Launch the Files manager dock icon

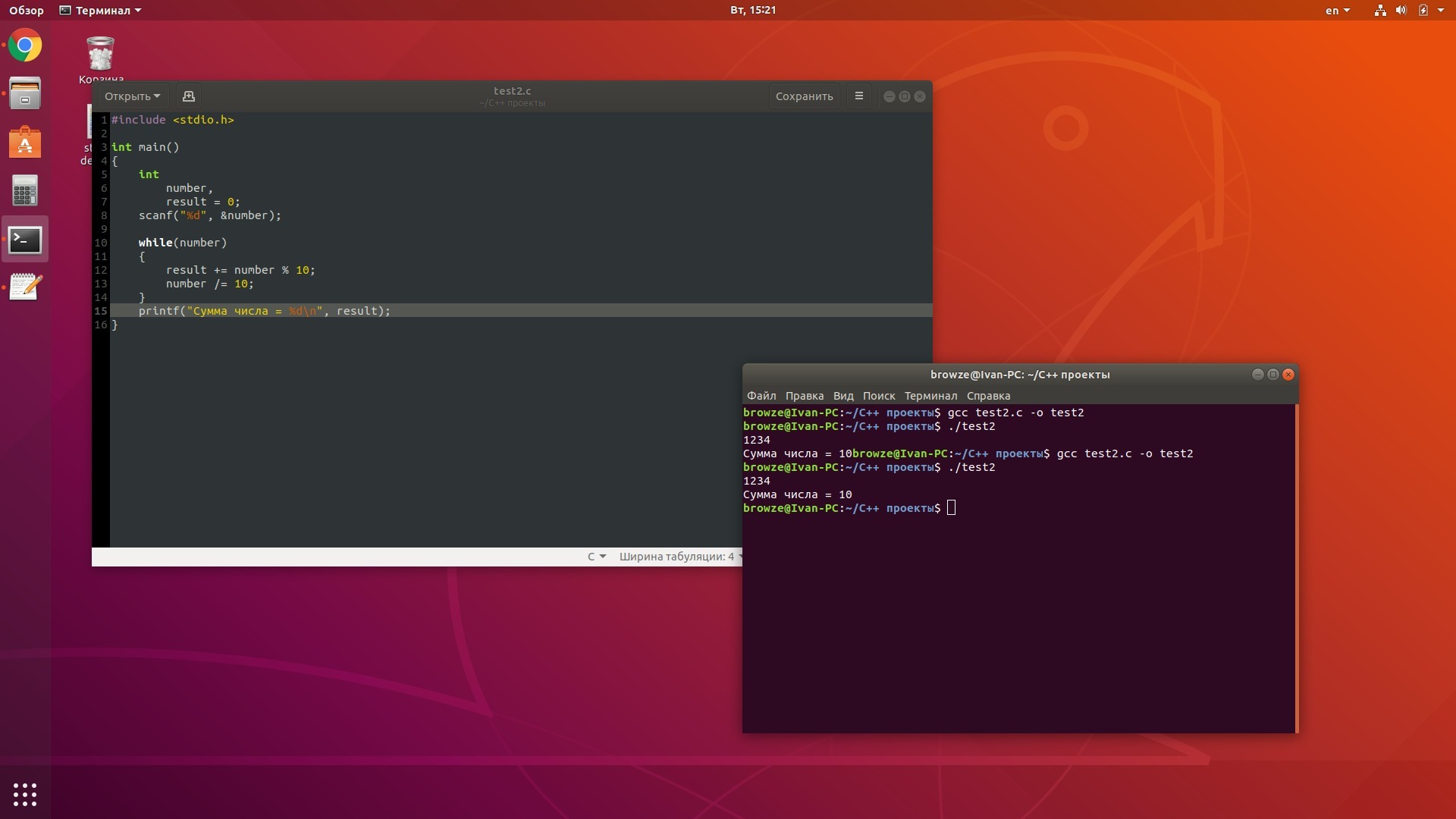click(25, 94)
